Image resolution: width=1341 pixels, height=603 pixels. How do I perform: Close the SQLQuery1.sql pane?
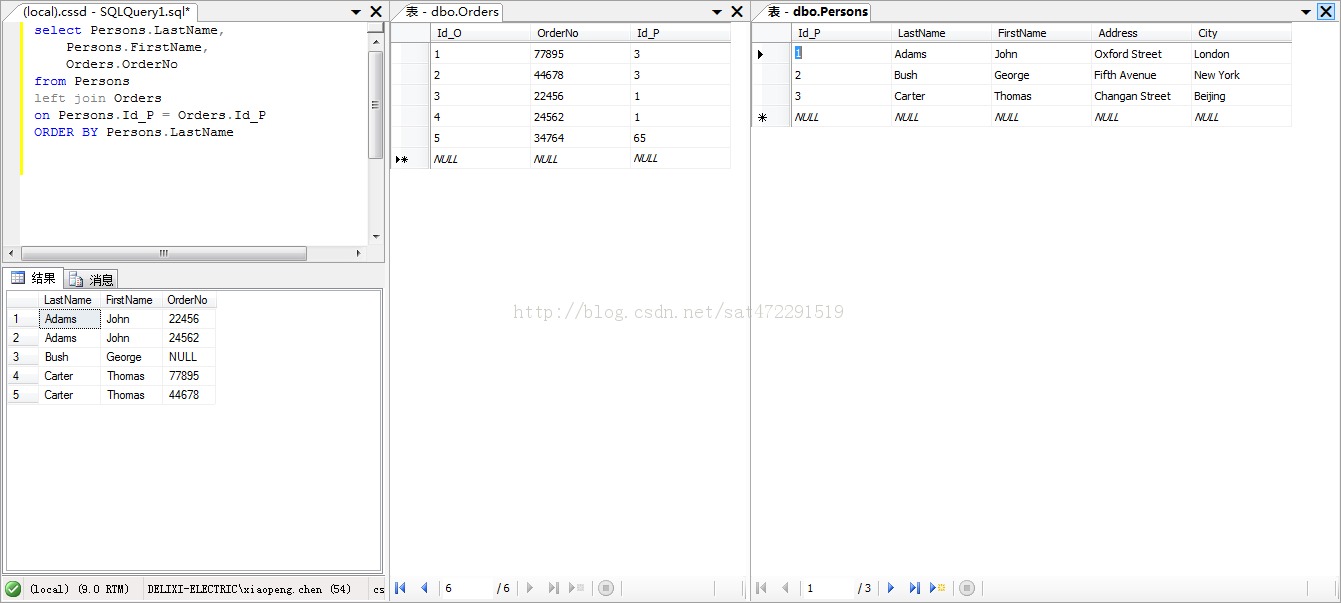point(375,12)
